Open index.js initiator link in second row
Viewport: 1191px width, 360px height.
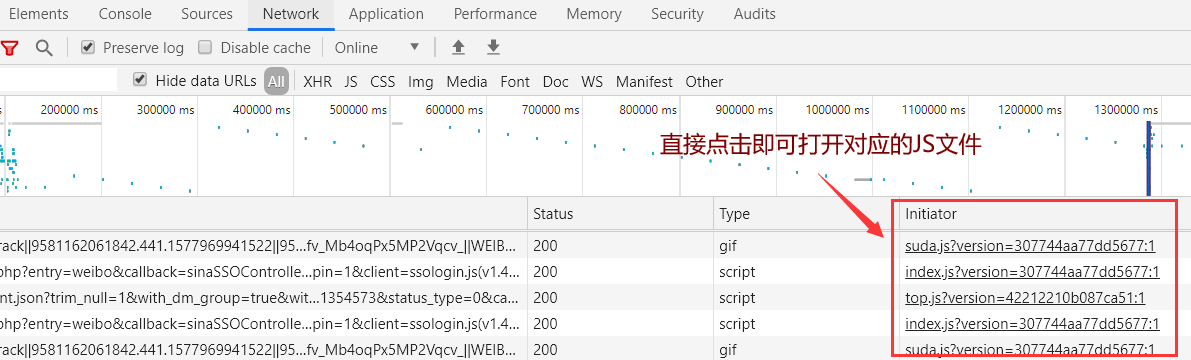1032,272
